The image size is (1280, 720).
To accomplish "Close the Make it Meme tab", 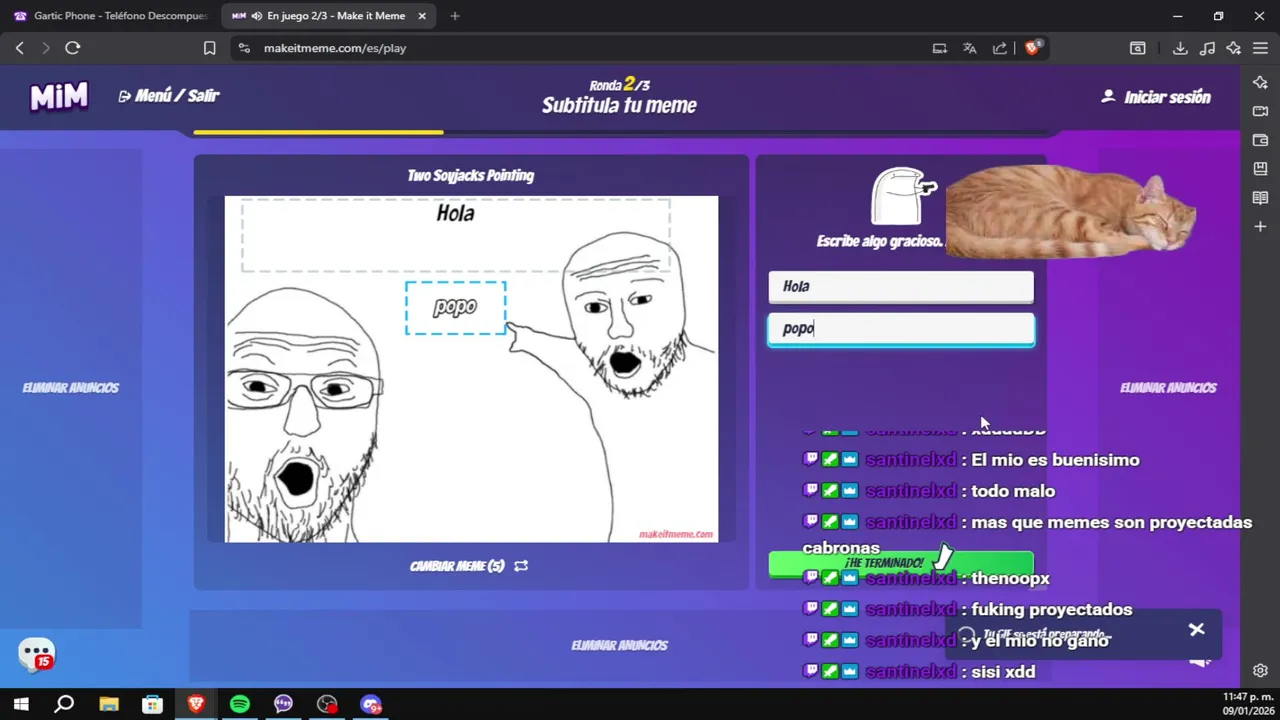I will pos(422,16).
